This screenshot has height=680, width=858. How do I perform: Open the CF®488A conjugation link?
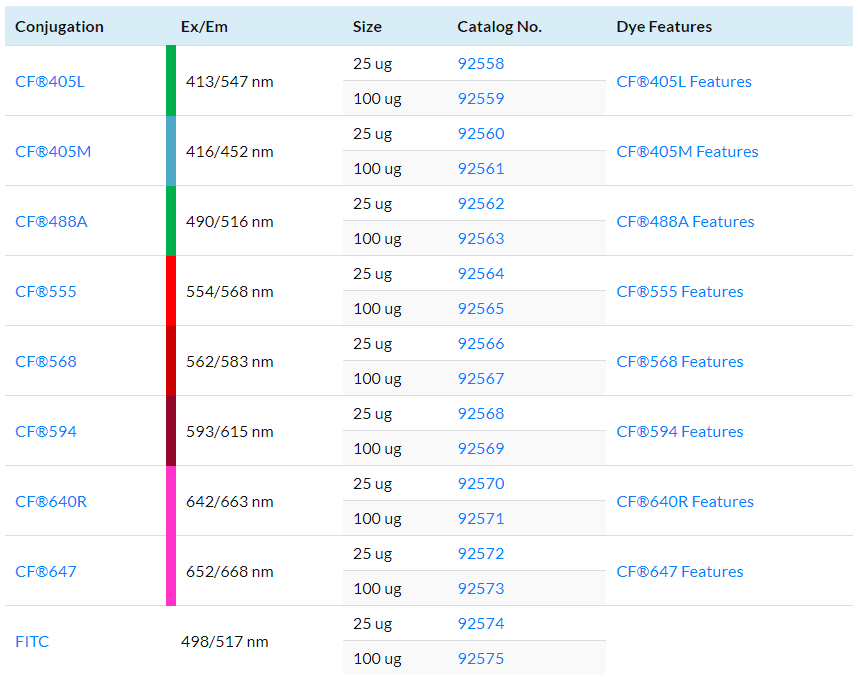(x=51, y=222)
